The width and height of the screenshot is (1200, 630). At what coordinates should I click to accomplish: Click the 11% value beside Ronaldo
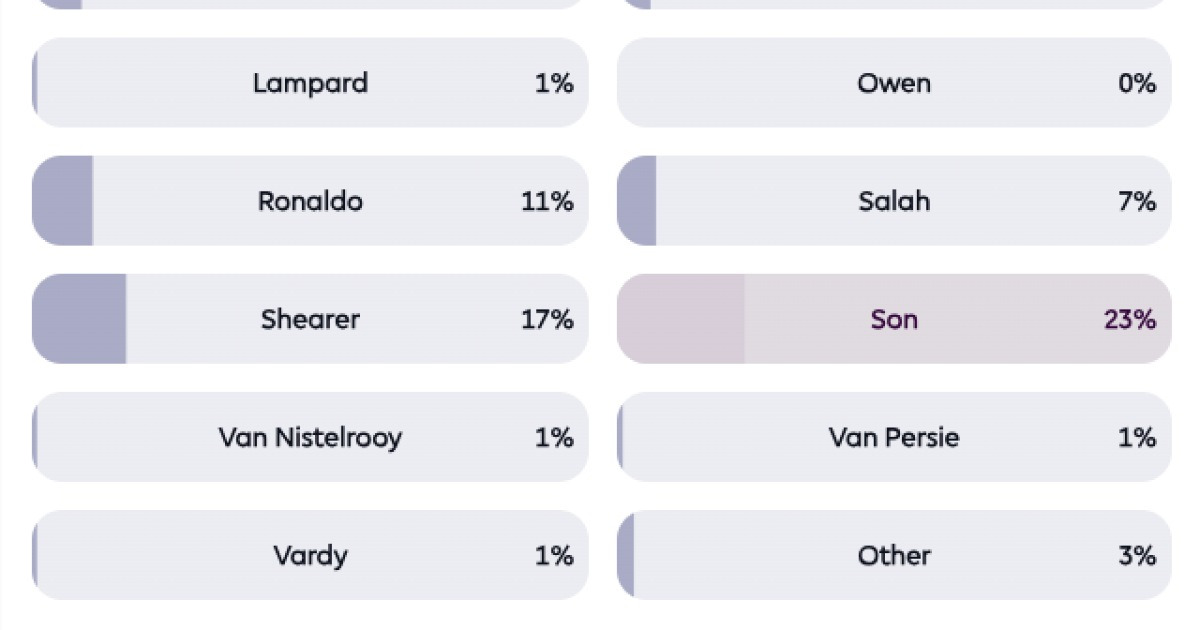click(x=547, y=201)
